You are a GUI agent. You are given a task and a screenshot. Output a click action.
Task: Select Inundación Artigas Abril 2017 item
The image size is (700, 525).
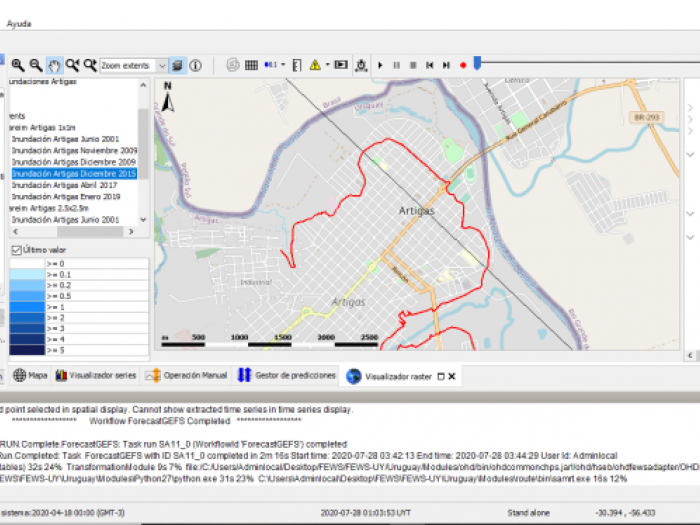pos(64,185)
